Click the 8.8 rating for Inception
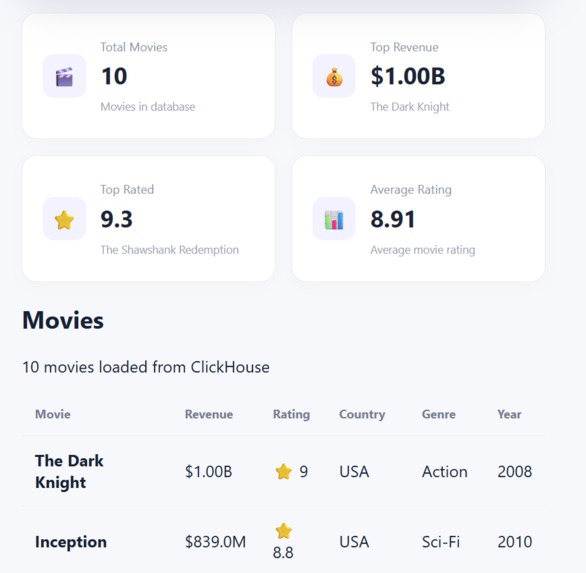 tap(283, 552)
